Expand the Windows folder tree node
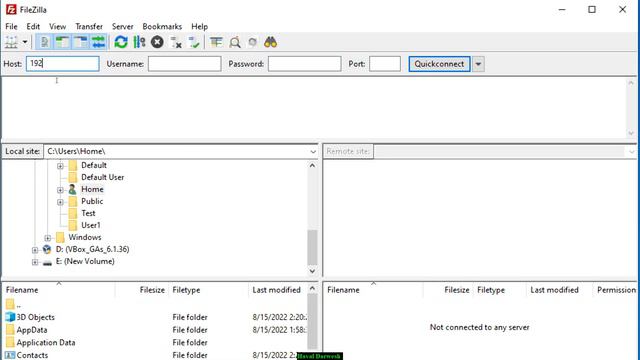Screen dimensions: 640x360 pos(48,238)
